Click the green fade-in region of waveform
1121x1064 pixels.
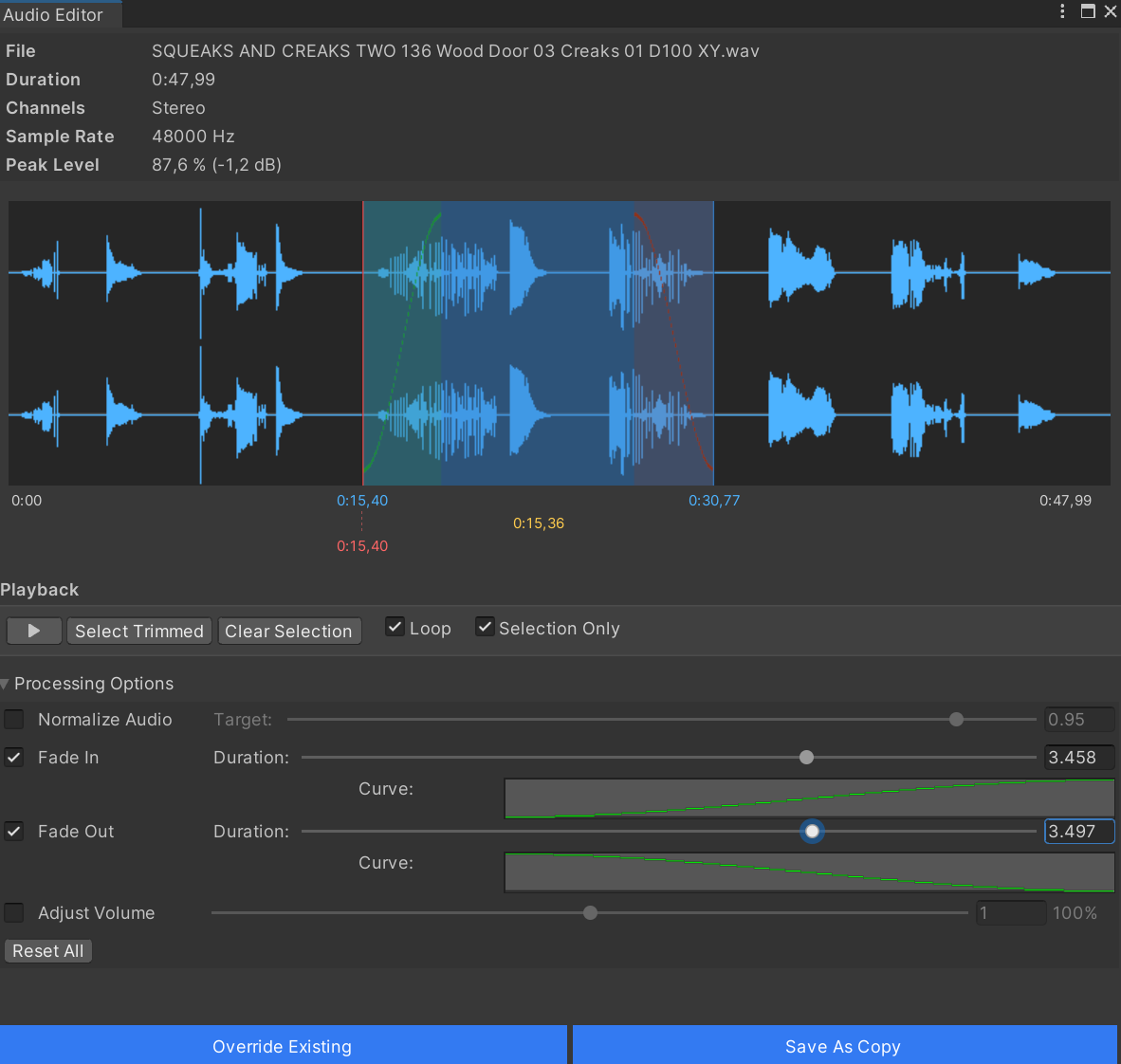(402, 343)
